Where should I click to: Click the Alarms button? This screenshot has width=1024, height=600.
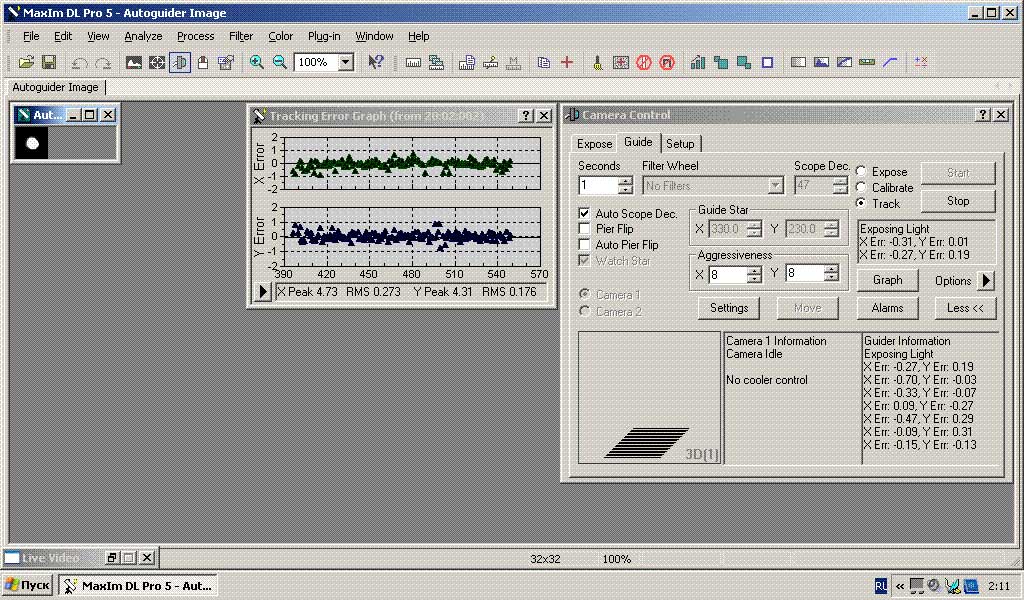887,308
